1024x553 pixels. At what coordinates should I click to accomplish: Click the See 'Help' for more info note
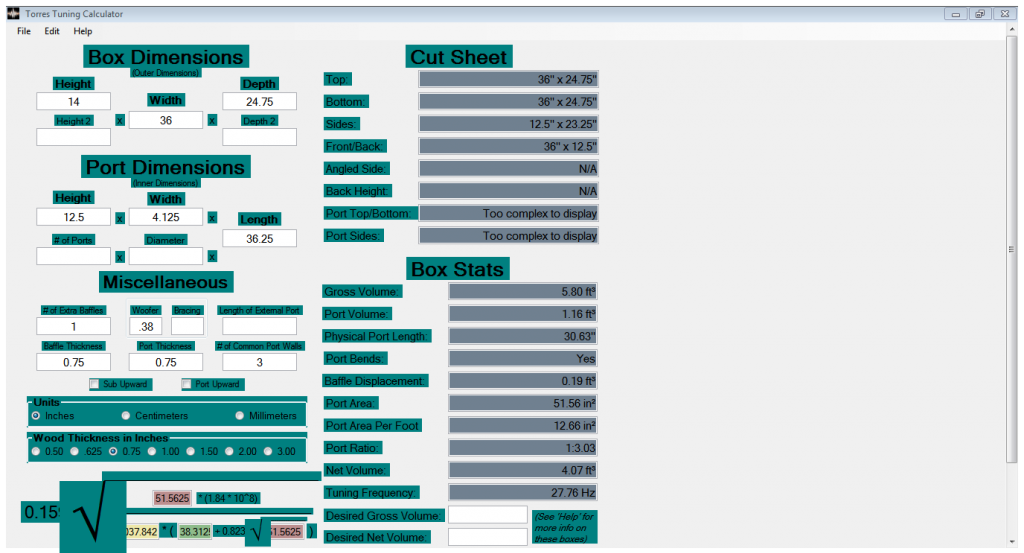(564, 528)
